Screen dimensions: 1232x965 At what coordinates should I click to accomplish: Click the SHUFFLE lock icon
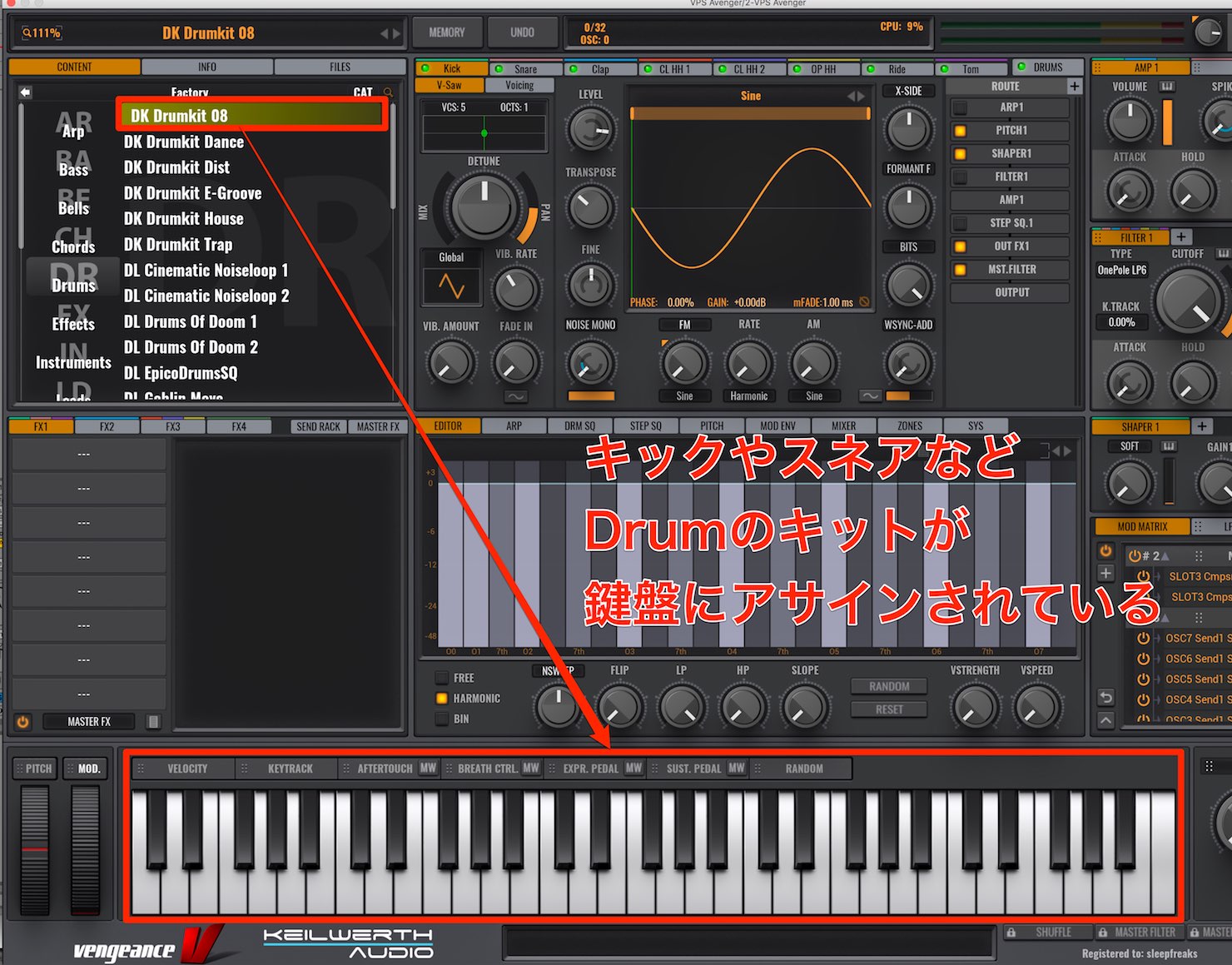click(1011, 933)
